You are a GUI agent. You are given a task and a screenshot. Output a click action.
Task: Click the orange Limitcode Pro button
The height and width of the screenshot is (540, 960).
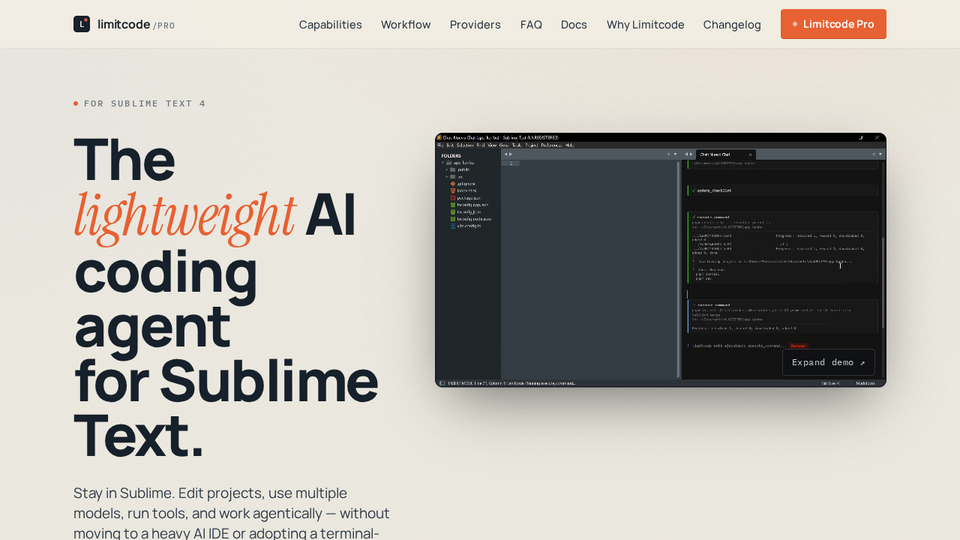coord(833,24)
